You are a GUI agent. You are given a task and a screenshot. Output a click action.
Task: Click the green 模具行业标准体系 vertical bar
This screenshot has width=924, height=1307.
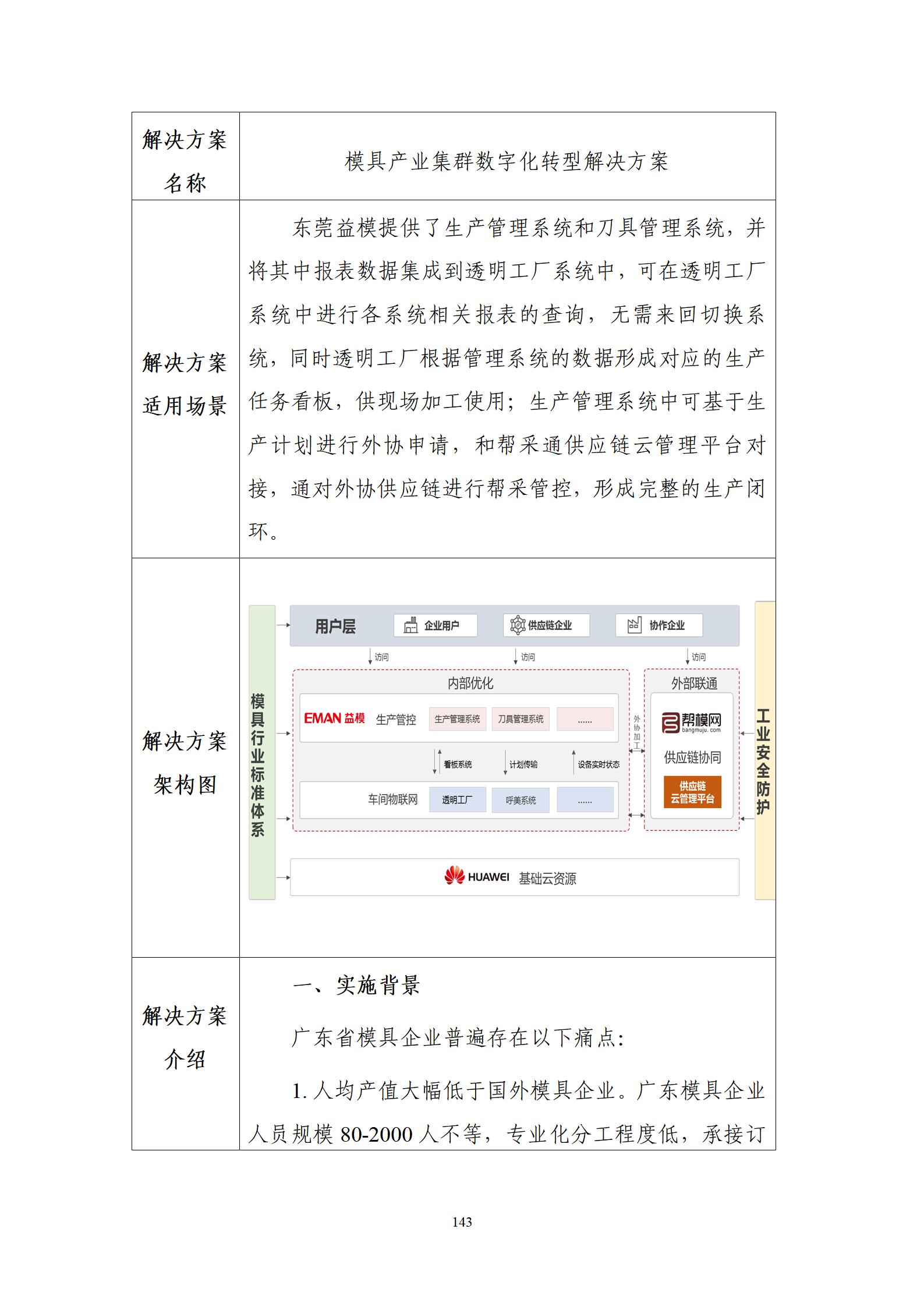(x=261, y=752)
